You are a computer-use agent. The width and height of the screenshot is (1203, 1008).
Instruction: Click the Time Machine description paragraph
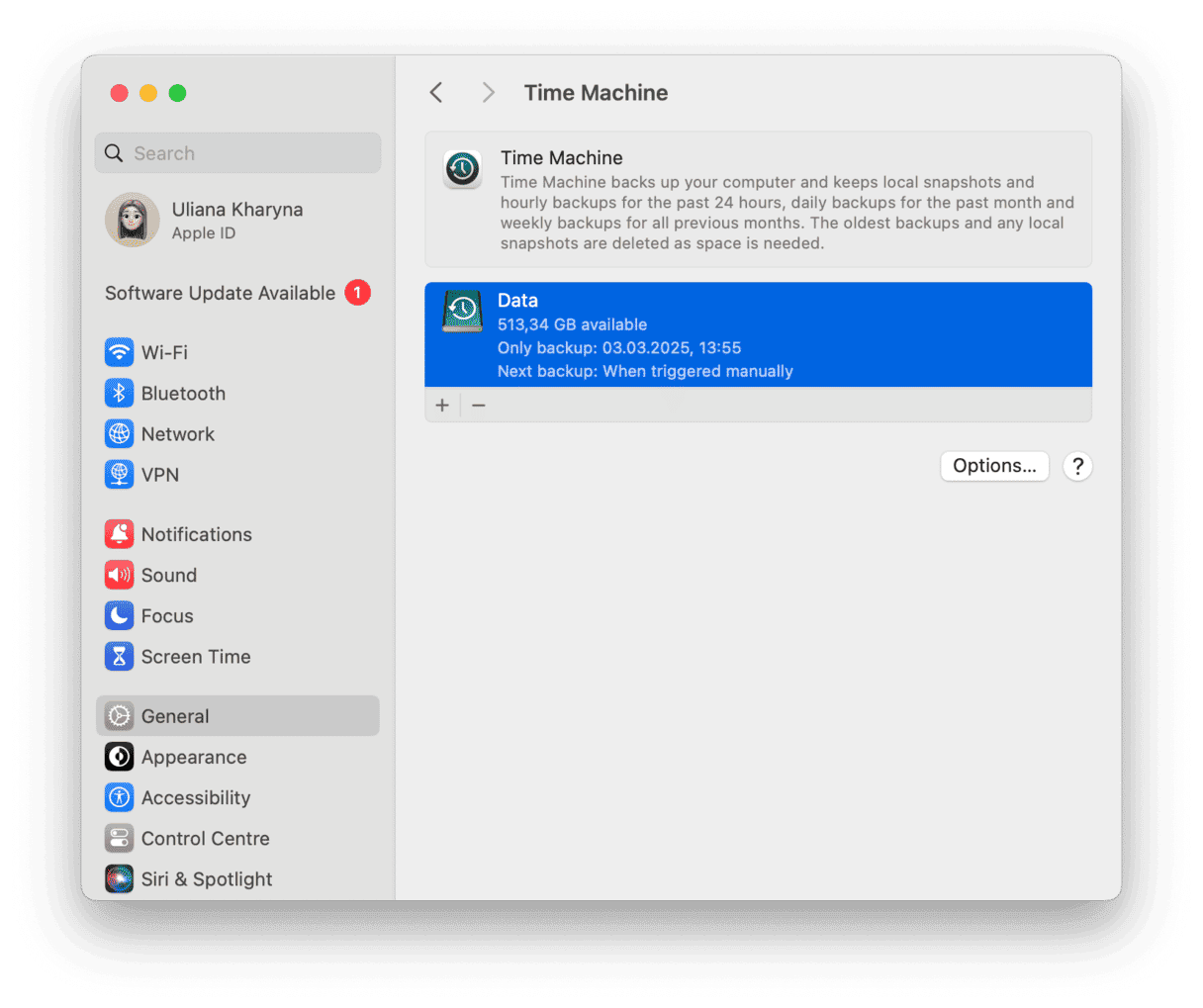787,213
